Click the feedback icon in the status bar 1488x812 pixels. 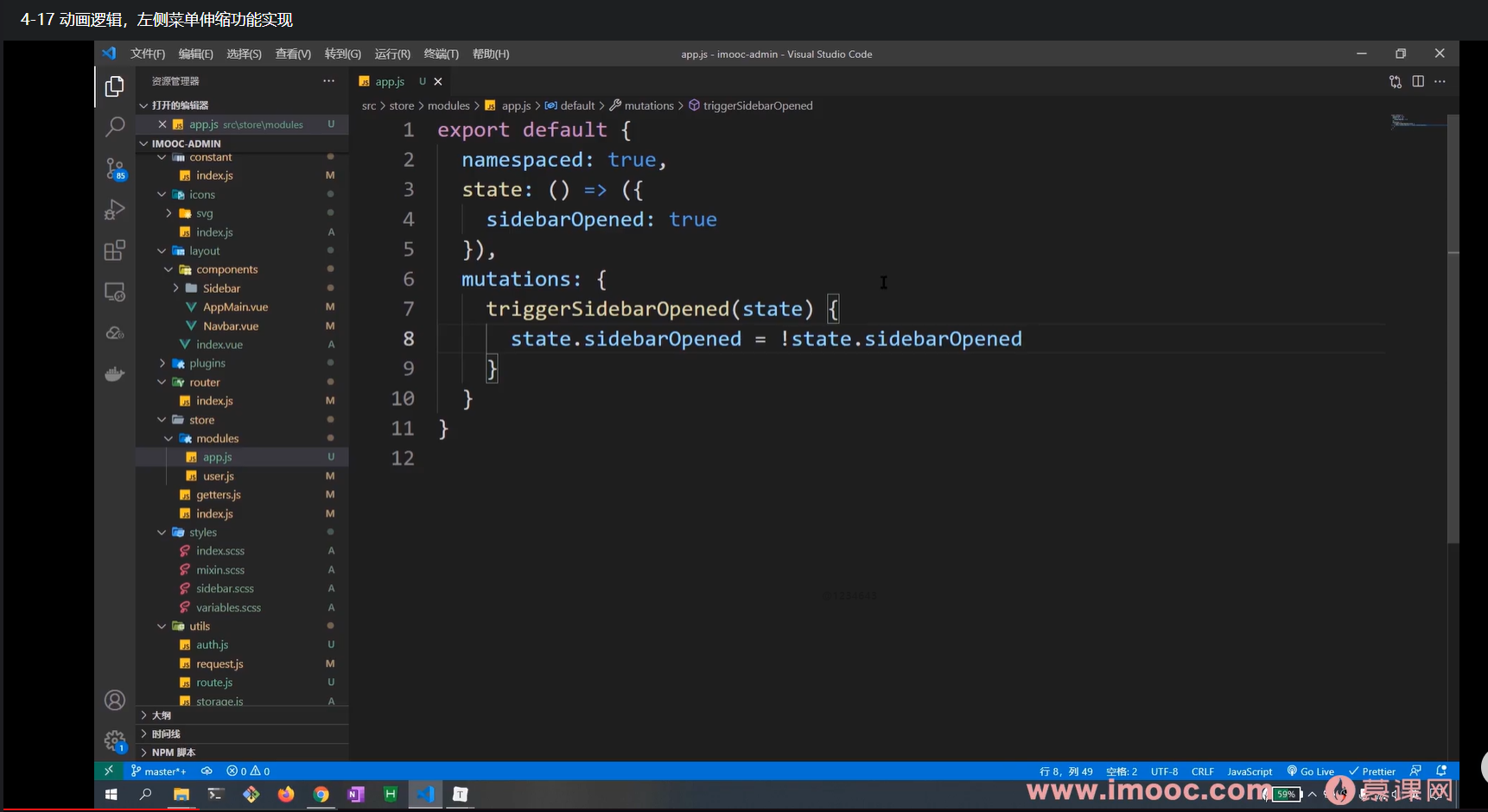[x=1415, y=771]
